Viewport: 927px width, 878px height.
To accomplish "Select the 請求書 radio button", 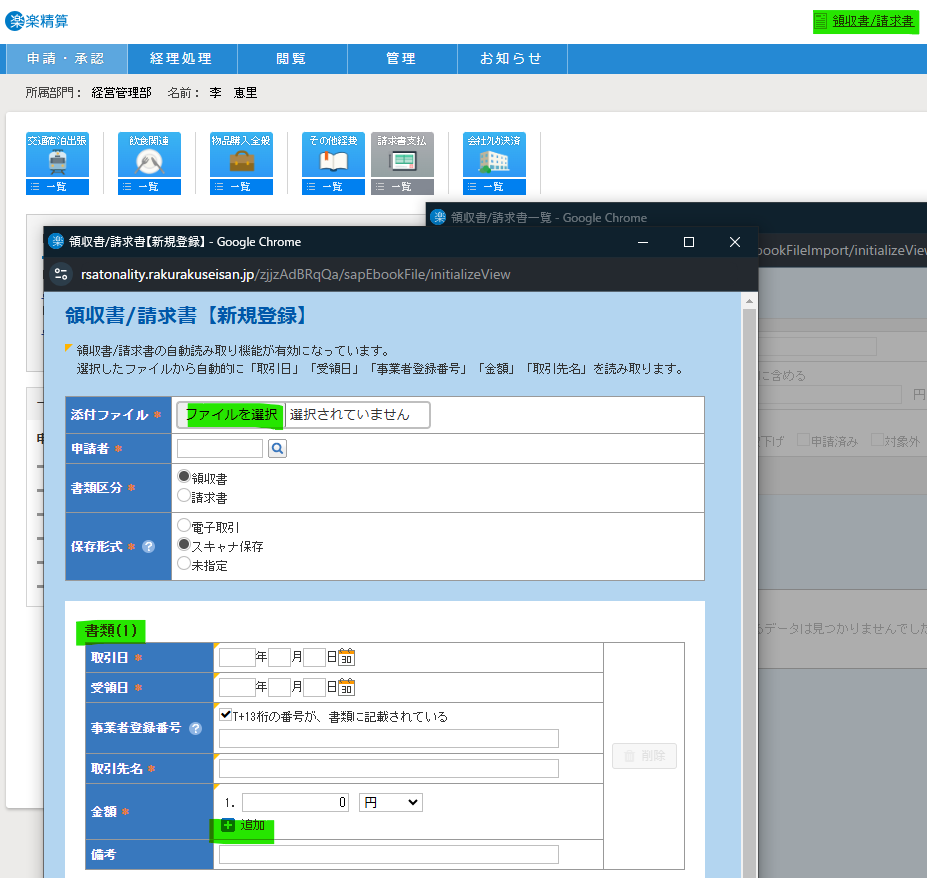I will (184, 496).
